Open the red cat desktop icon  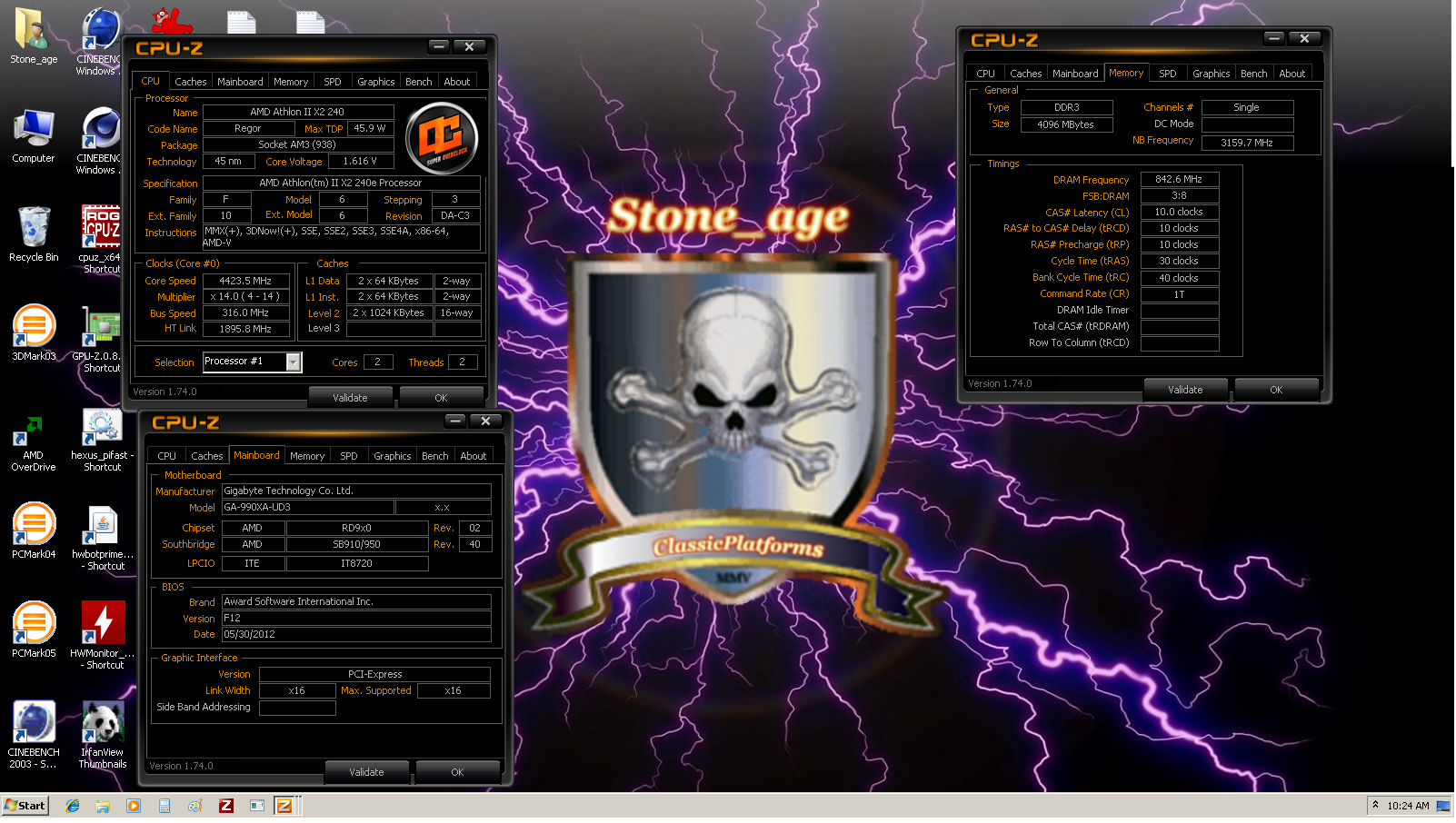(x=171, y=20)
